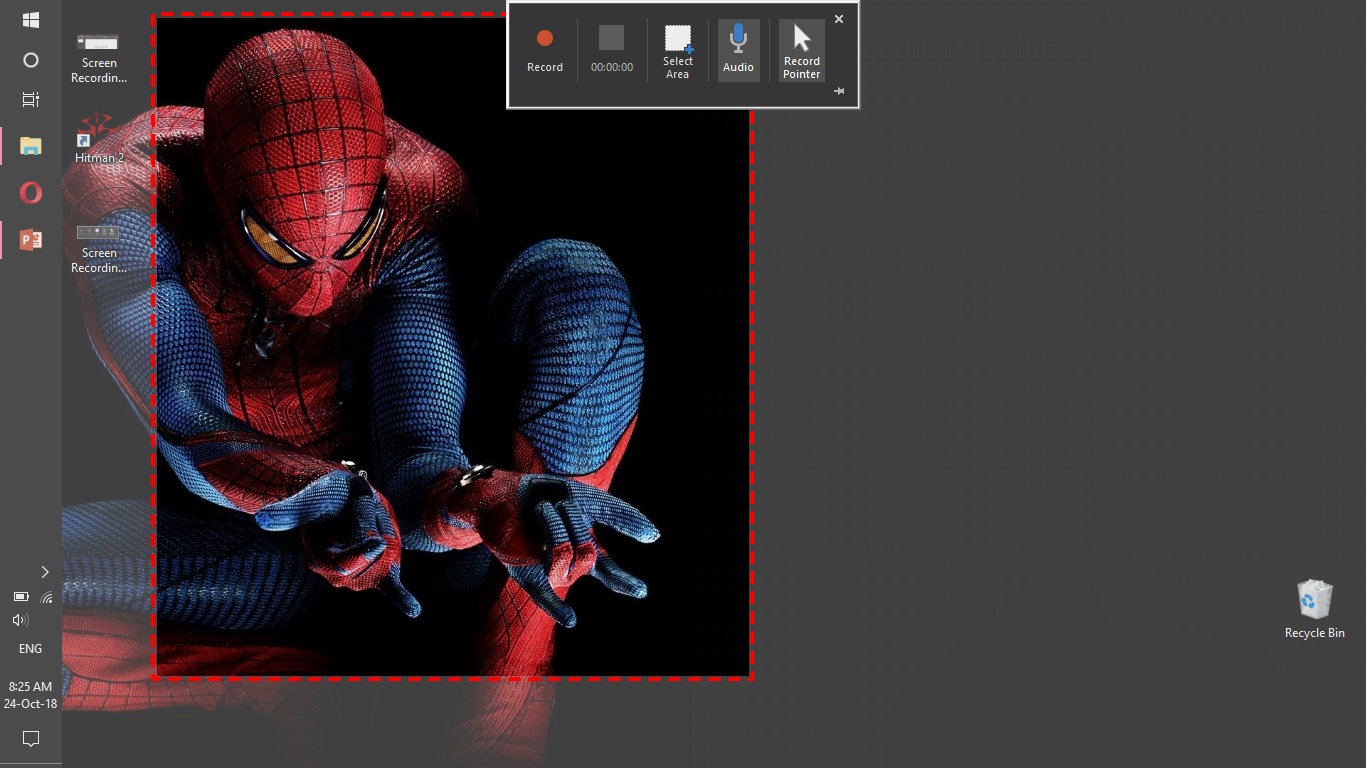Screen dimensions: 1366x768
Task: Start recording with the Record button
Action: tap(545, 50)
